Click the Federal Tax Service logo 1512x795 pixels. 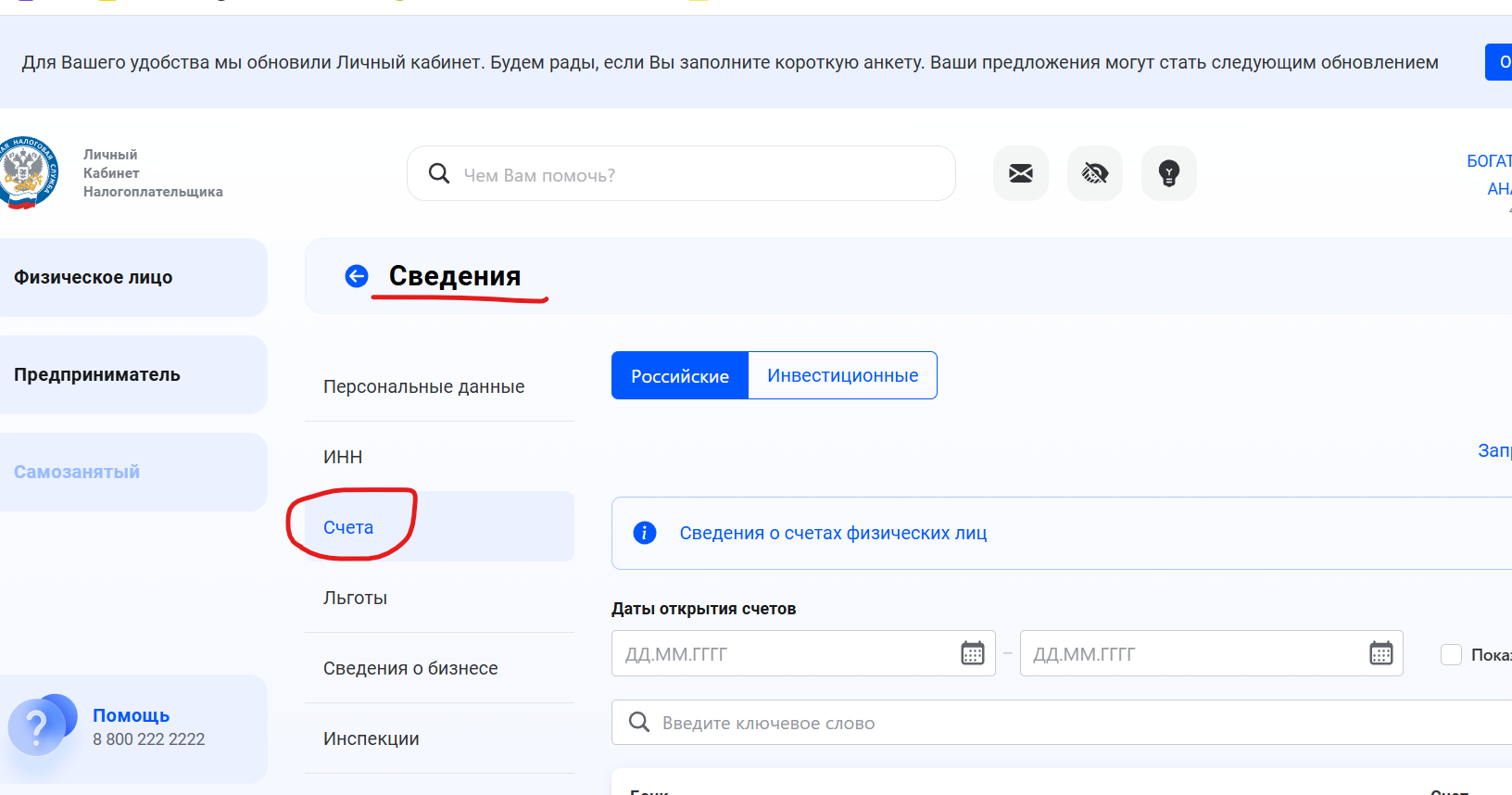tap(28, 172)
